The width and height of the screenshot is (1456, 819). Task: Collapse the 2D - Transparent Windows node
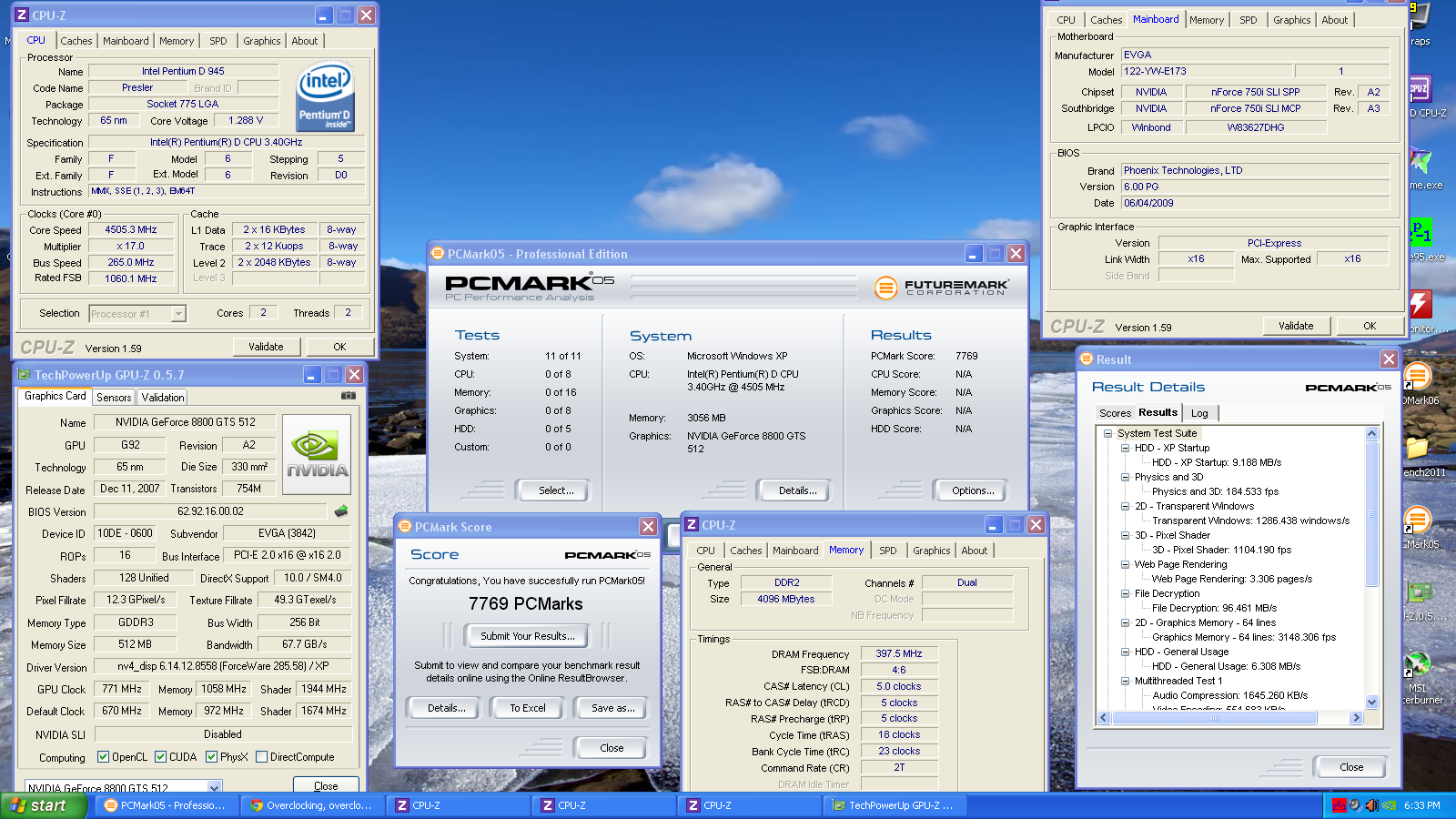1126,506
